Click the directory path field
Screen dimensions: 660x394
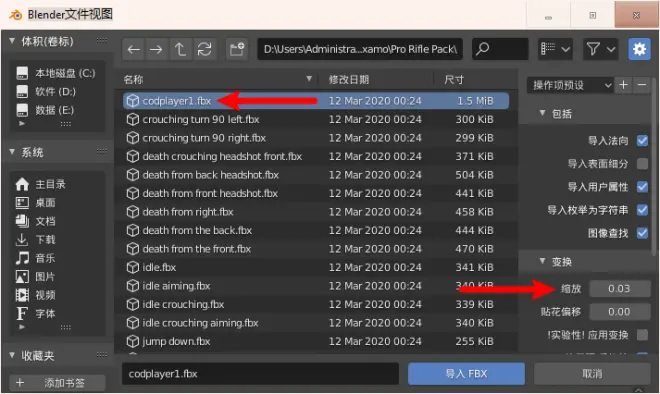tap(360, 49)
